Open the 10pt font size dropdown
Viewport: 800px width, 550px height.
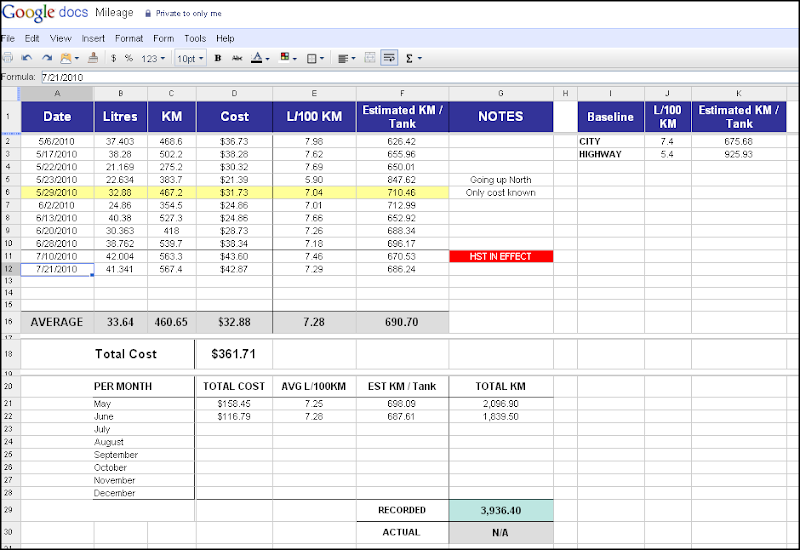click(190, 59)
